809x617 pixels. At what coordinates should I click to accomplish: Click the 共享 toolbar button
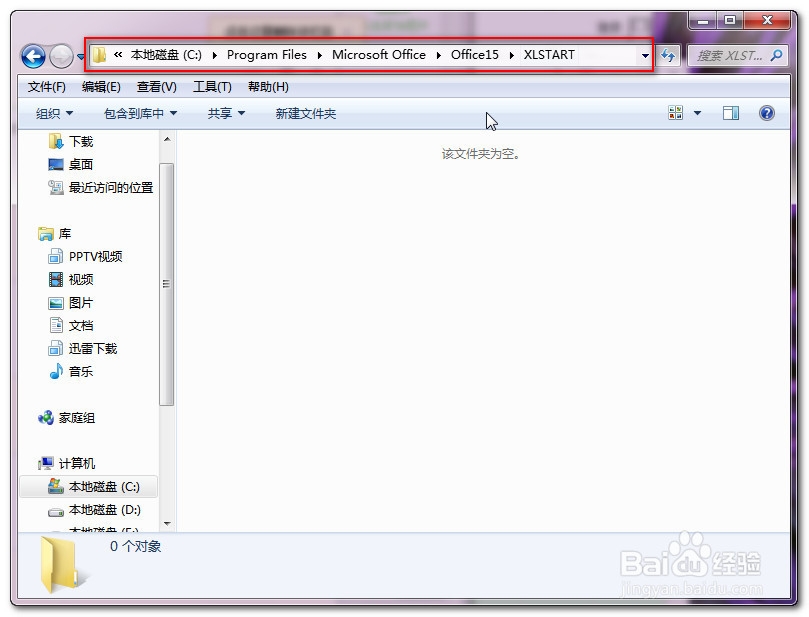pos(222,112)
